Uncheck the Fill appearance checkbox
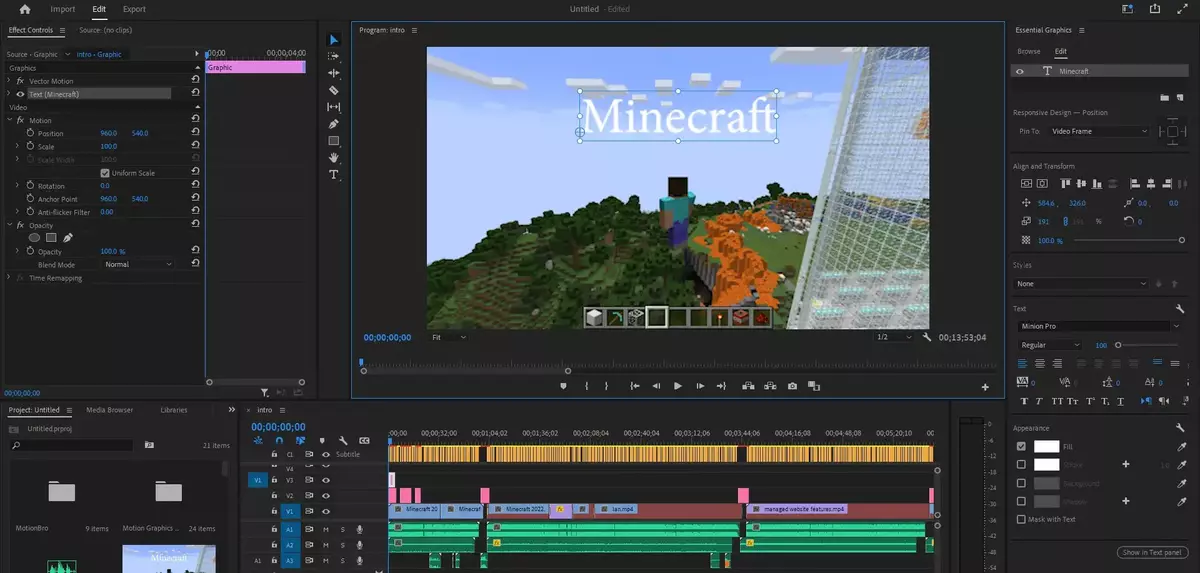This screenshot has height=573, width=1200. coord(1021,447)
